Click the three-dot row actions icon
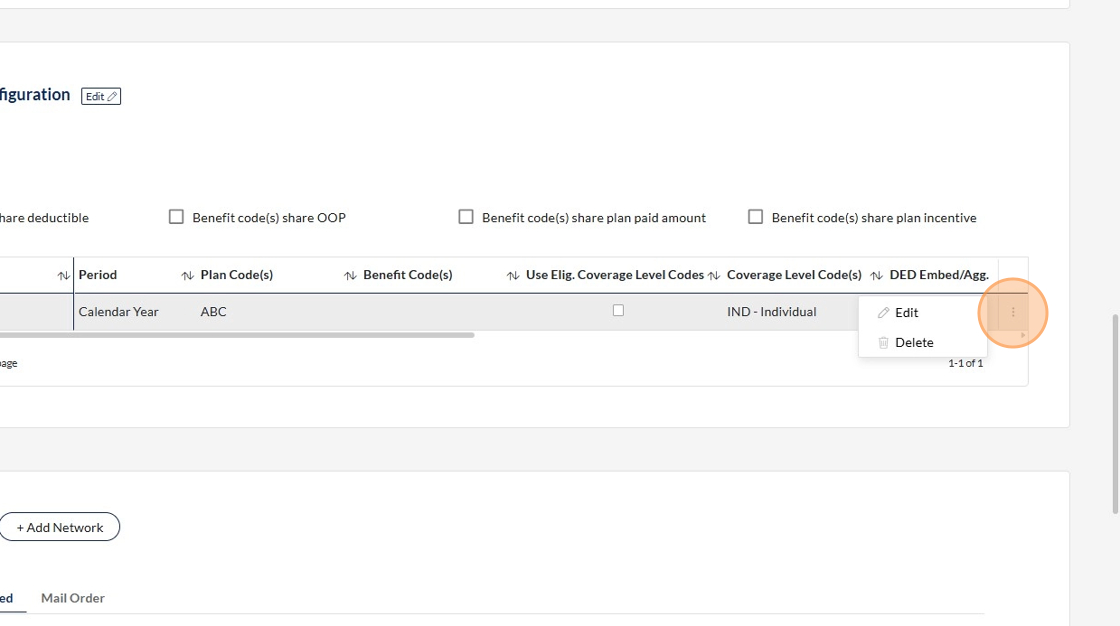The image size is (1120, 626). 1013,312
